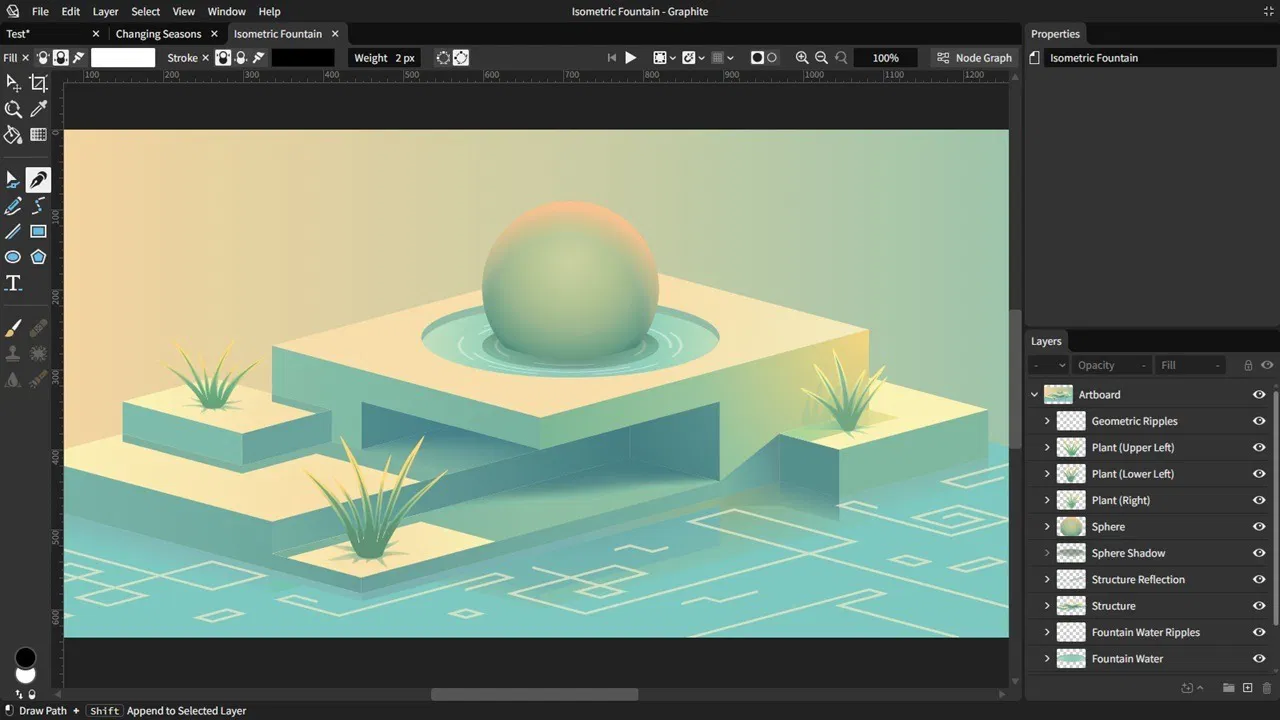Hide the Sphere layer

1259,526
